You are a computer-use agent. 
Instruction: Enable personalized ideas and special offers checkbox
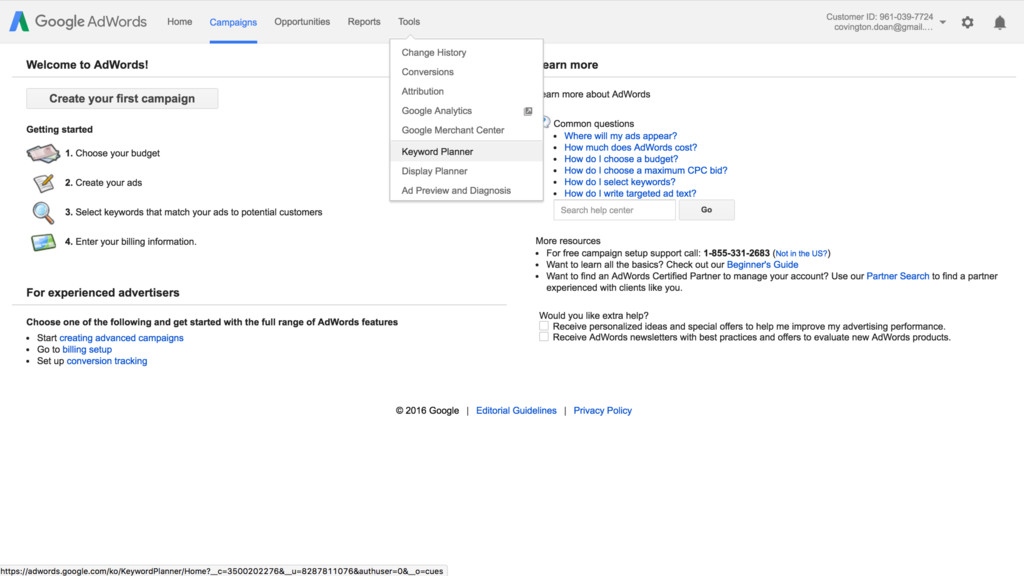543,326
